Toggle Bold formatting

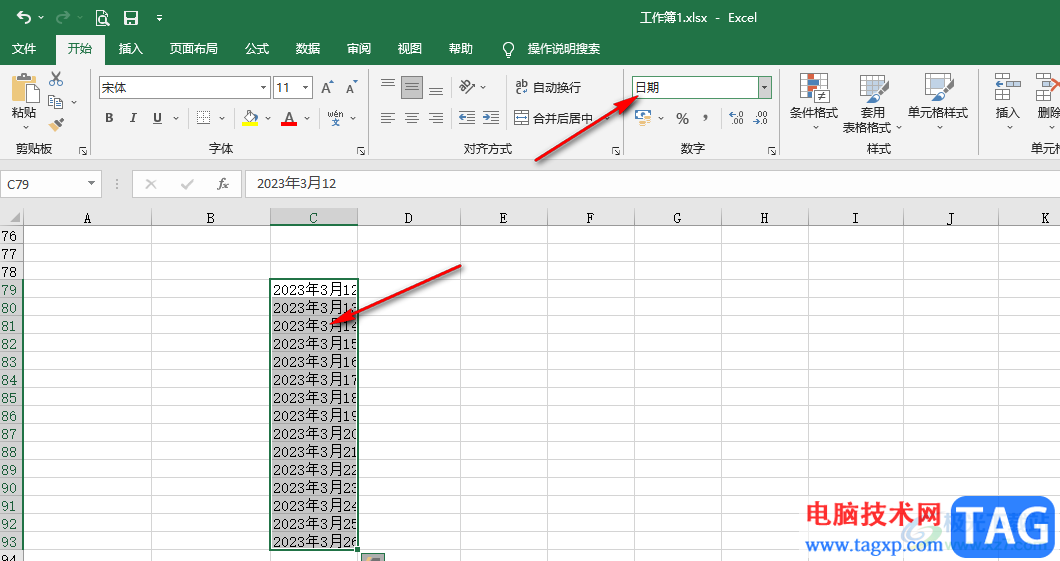click(x=110, y=118)
